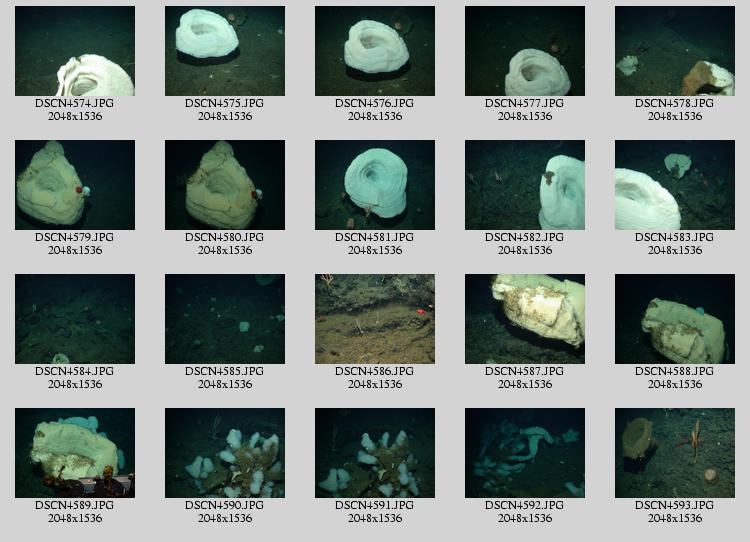Open the DSCN4577.JPG image thumbnail
The image size is (750, 542).
[x=525, y=51]
